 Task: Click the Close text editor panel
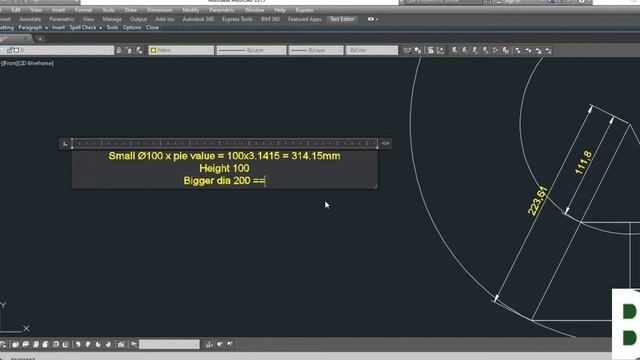pyautogui.click(x=152, y=28)
